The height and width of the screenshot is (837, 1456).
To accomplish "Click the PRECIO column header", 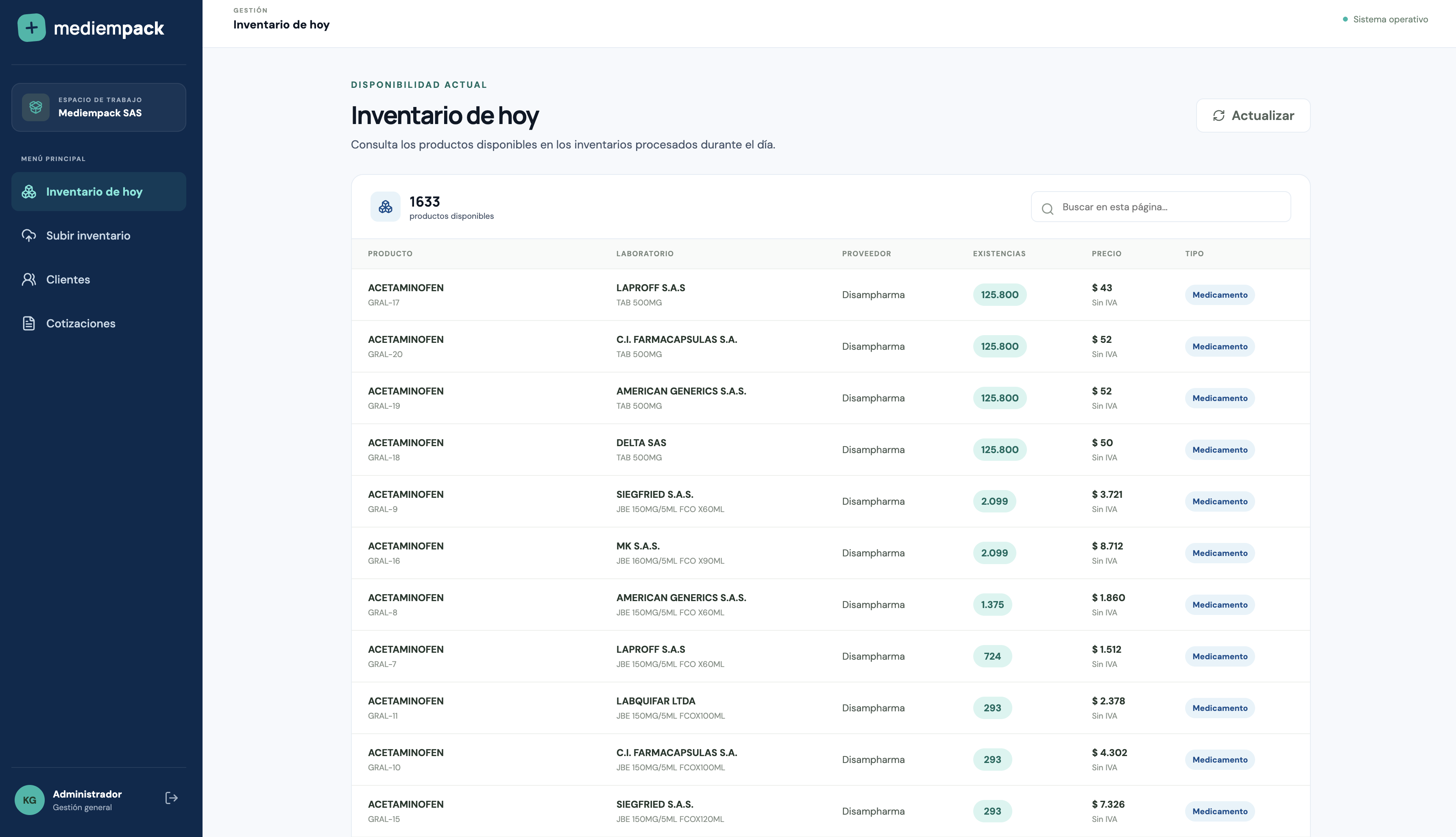I will click(x=1107, y=253).
